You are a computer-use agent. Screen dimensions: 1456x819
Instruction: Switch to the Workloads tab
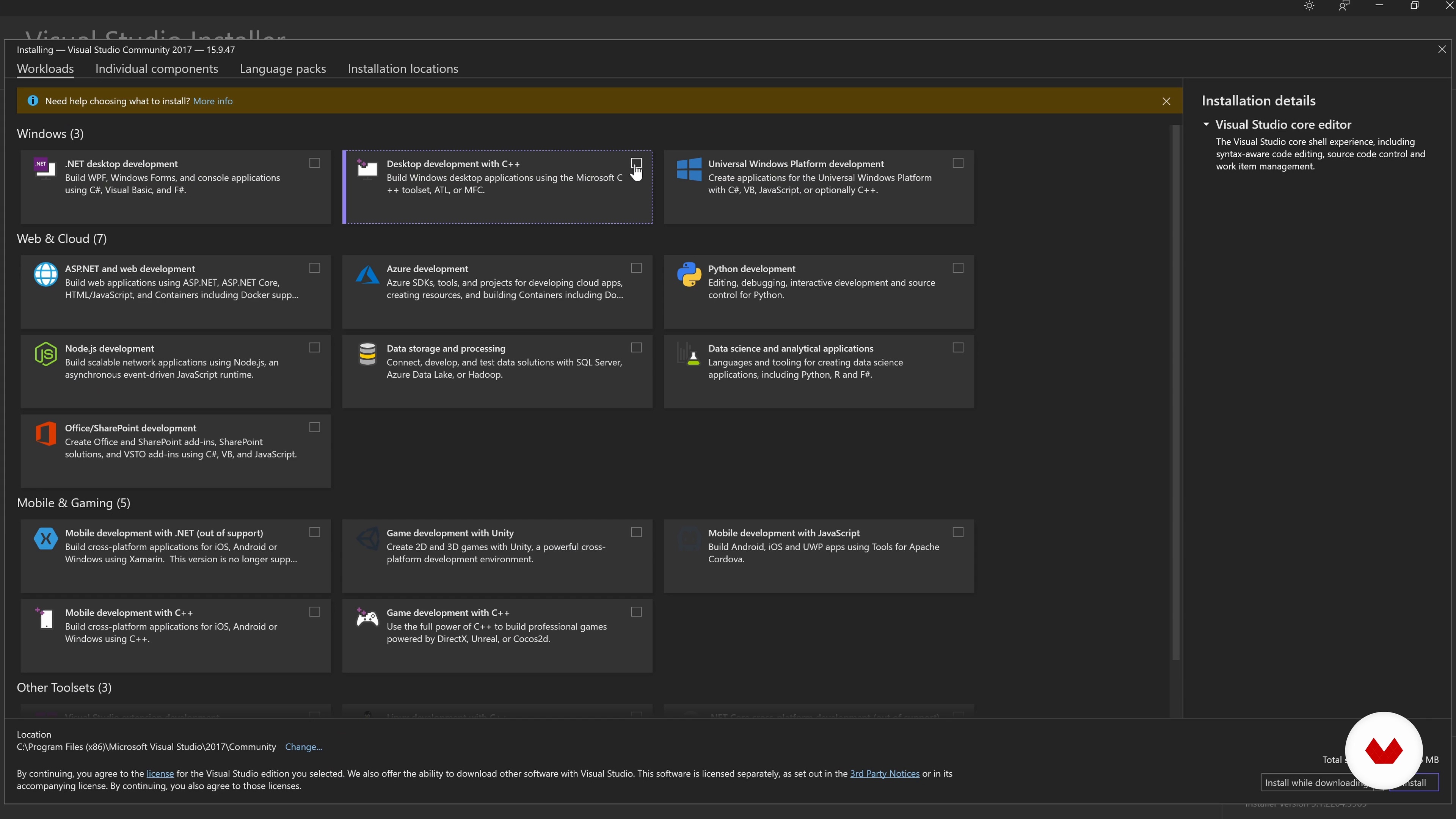pos(45,69)
